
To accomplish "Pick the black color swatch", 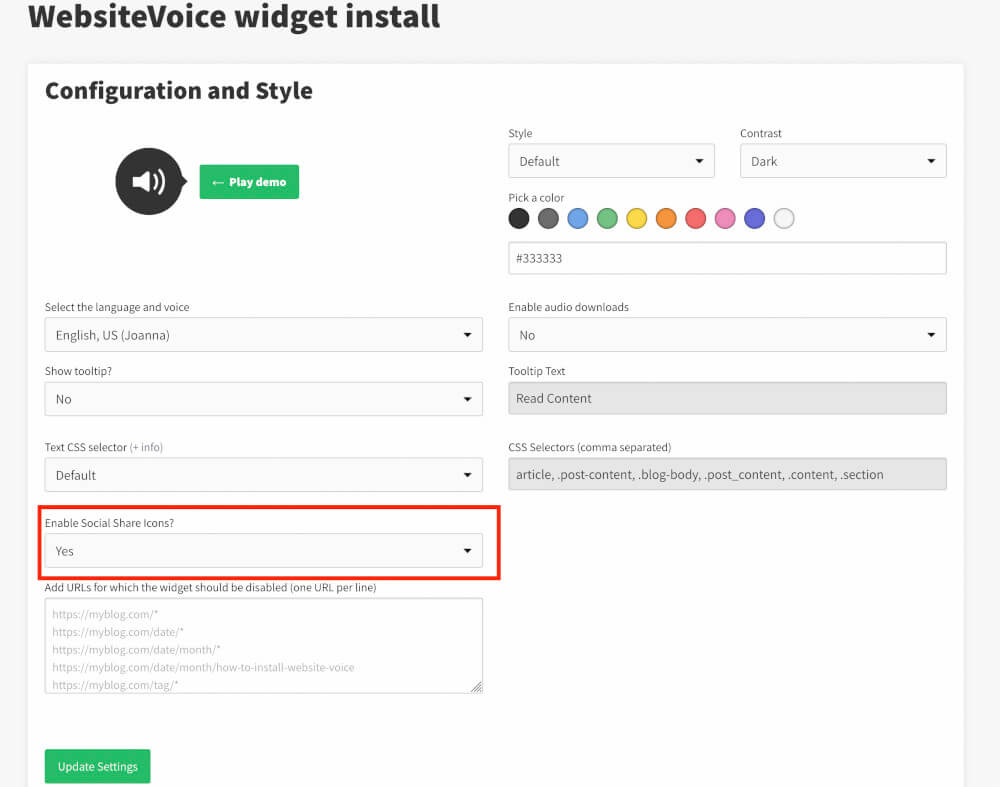I will click(519, 219).
